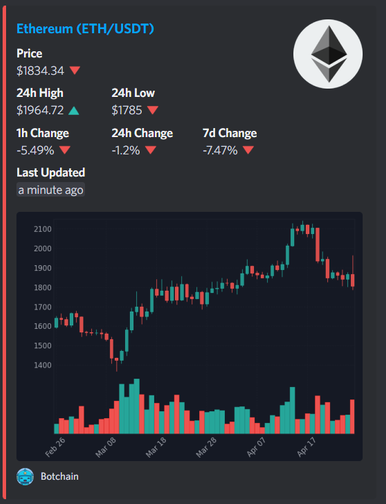Open the candlestick chart image

(189, 336)
